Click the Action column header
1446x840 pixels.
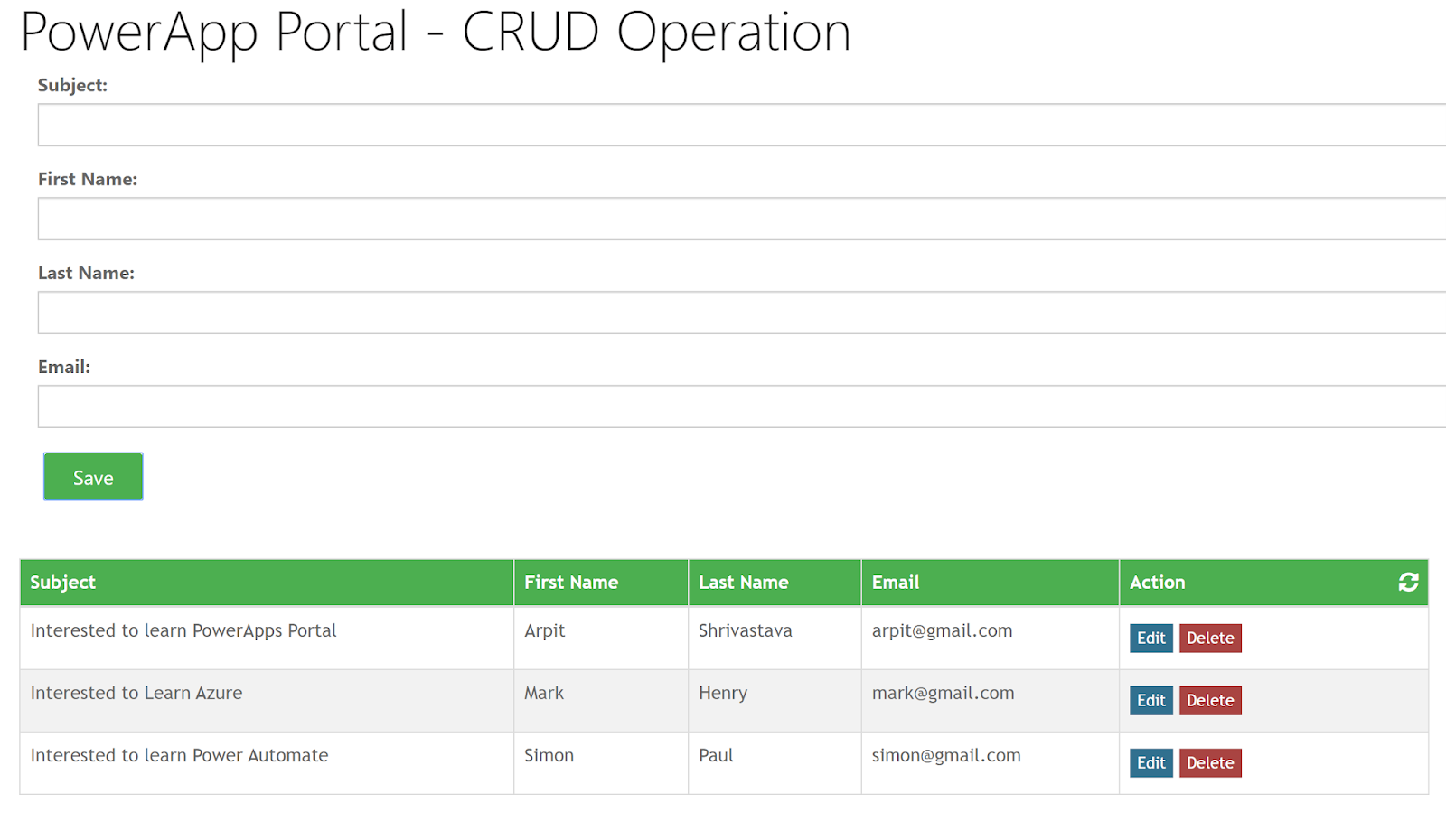point(1273,583)
